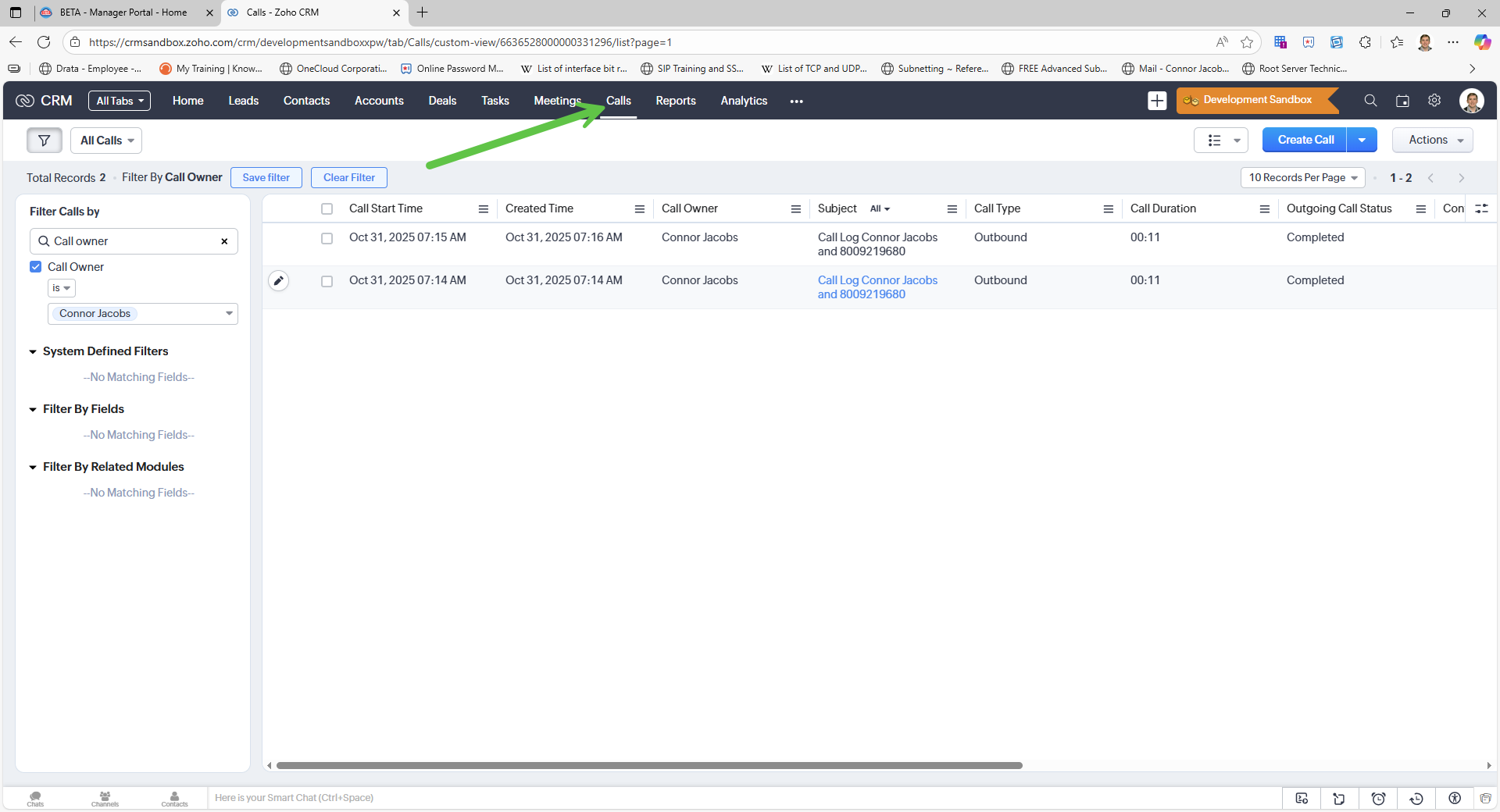Viewport: 1500px width, 812px height.
Task: Tick the checkbox for 07:15 AM call row
Action: tap(327, 238)
